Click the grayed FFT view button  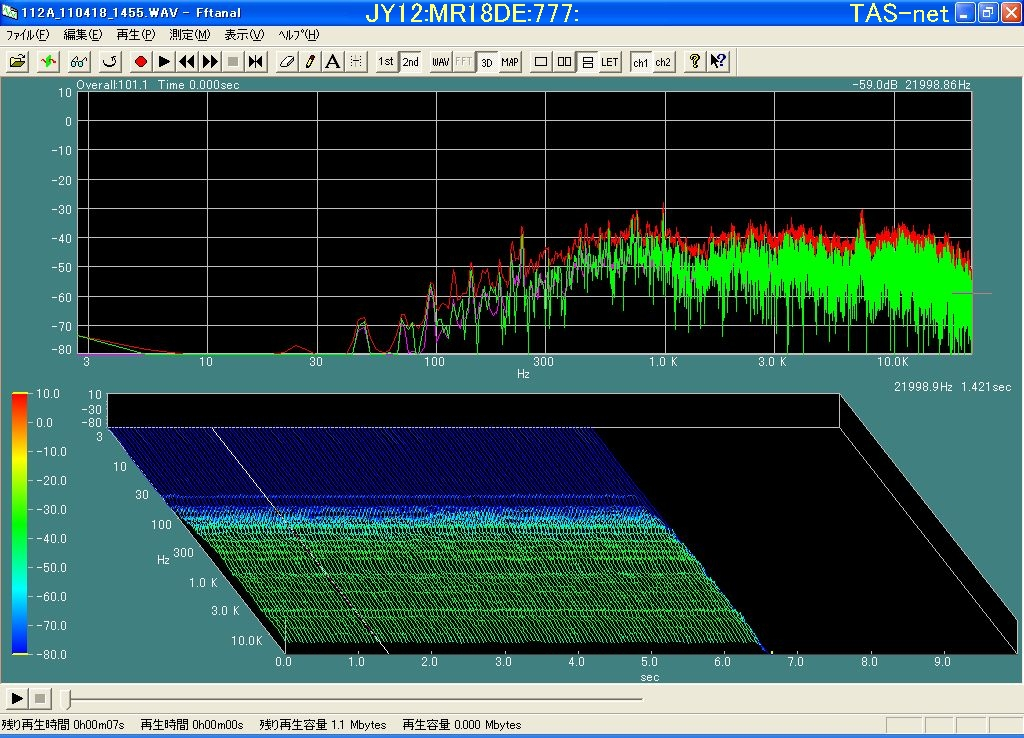coord(464,61)
